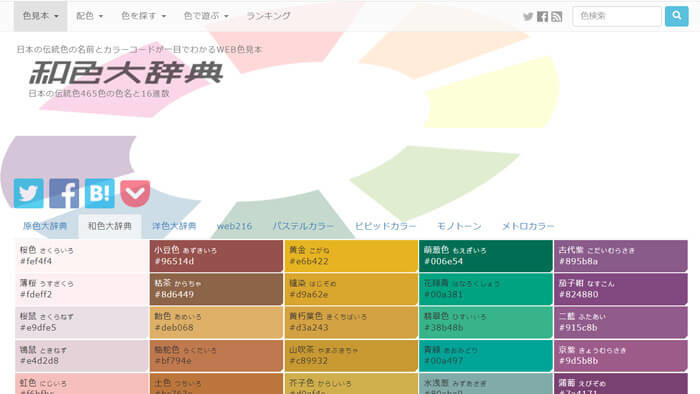
Task: Pick the 山吹茶 #c89932 swatch
Action: [351, 356]
